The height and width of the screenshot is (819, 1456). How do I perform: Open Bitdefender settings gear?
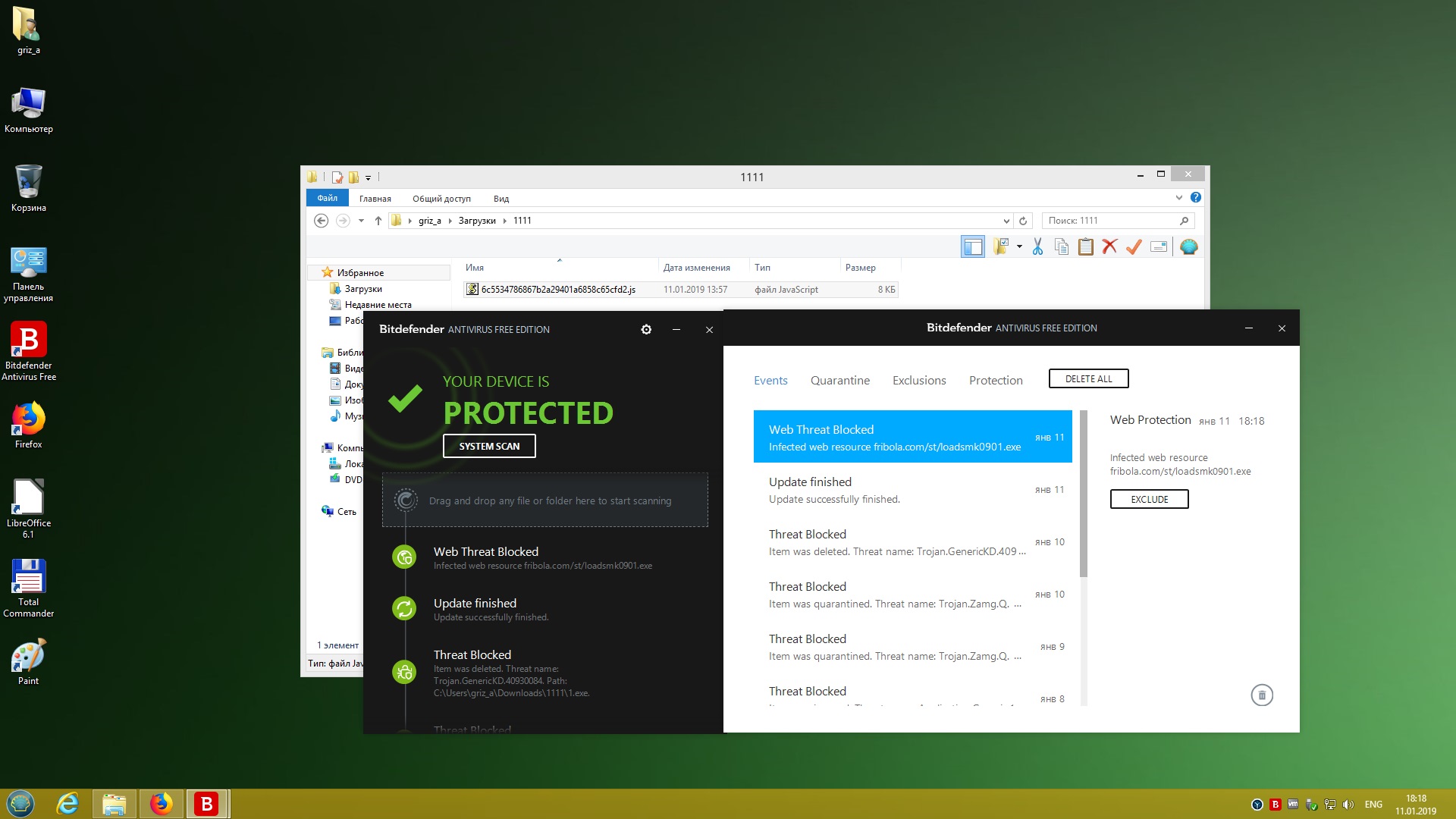[x=646, y=330]
